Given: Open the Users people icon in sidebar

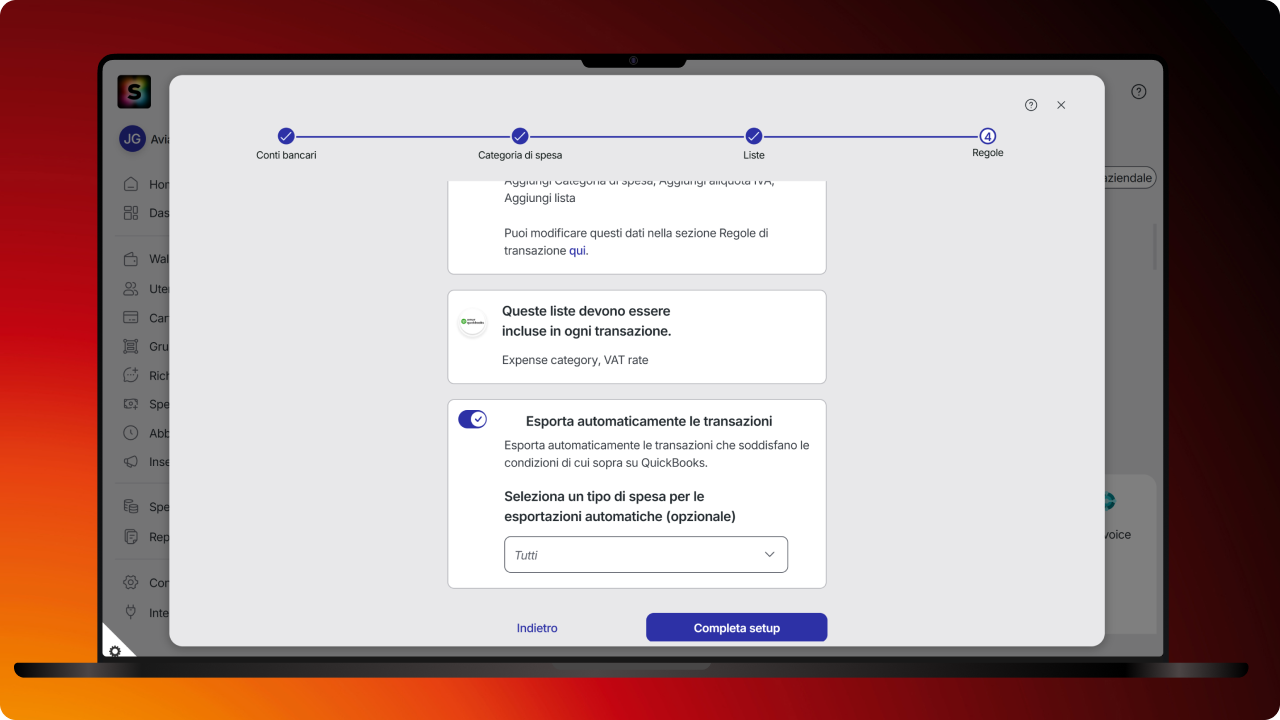Looking at the screenshot, I should 130,288.
